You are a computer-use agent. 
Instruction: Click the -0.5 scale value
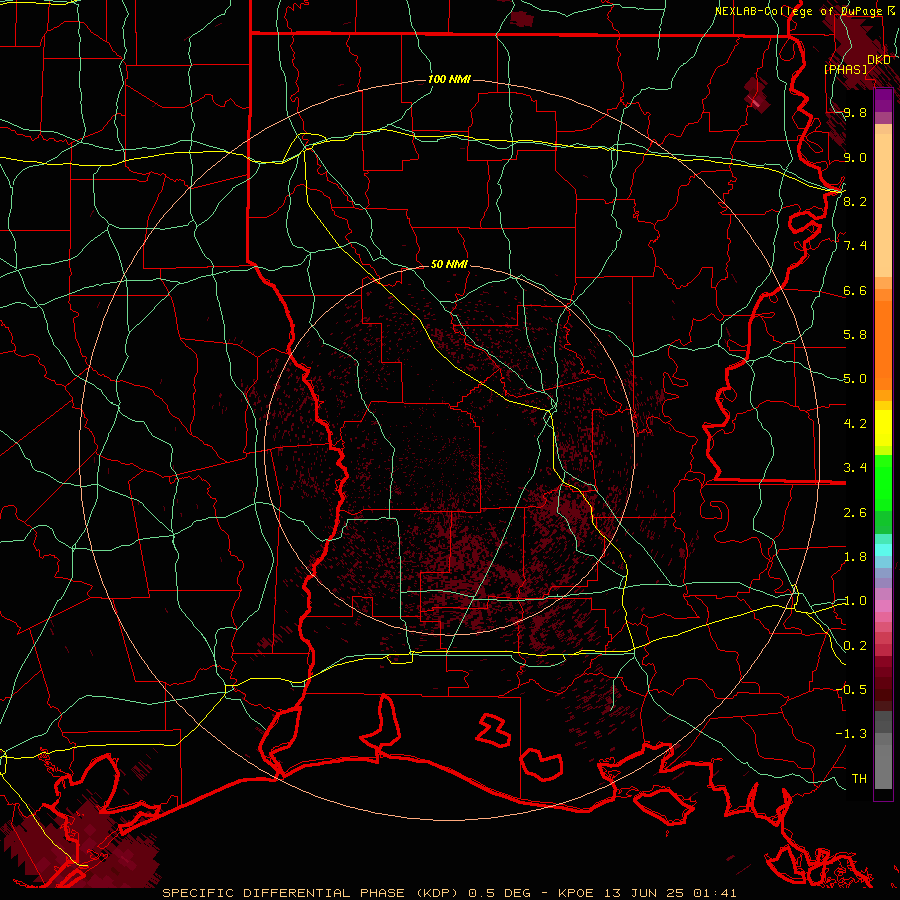click(x=851, y=690)
